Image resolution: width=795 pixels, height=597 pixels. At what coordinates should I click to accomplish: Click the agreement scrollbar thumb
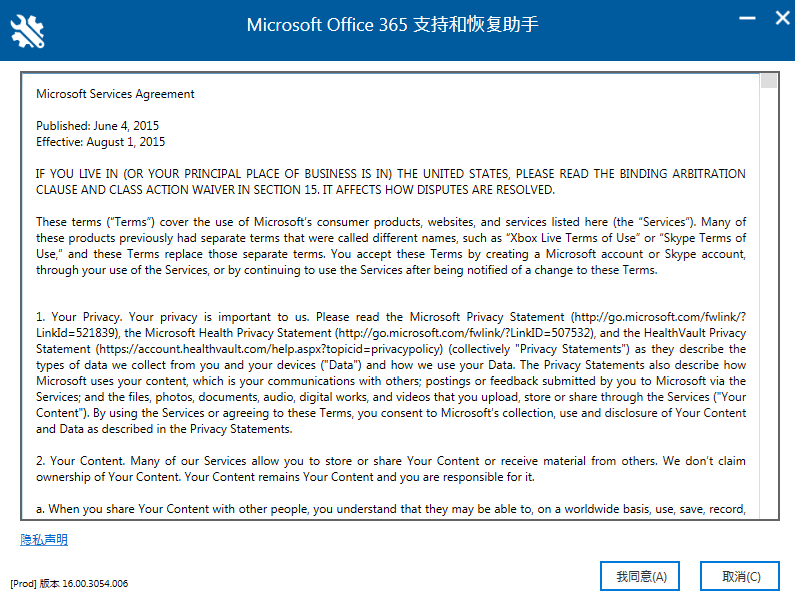(768, 81)
